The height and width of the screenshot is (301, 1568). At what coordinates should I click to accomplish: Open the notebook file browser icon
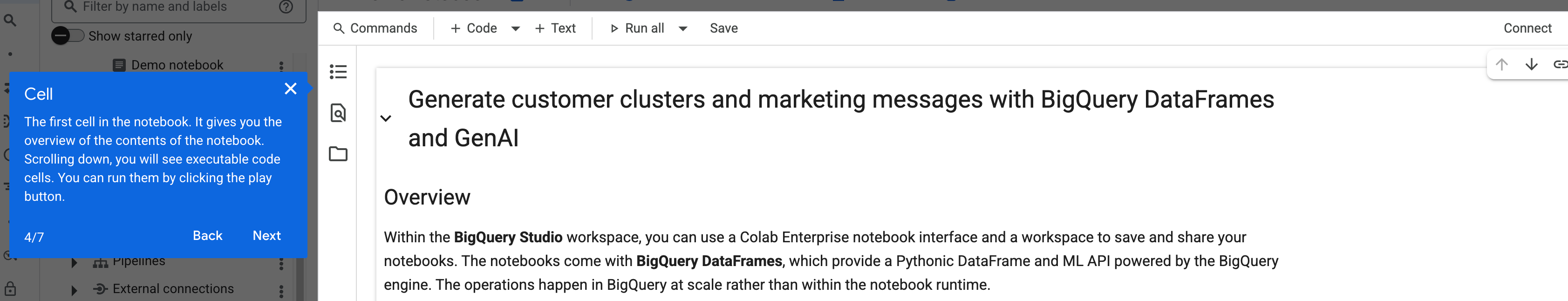click(338, 154)
